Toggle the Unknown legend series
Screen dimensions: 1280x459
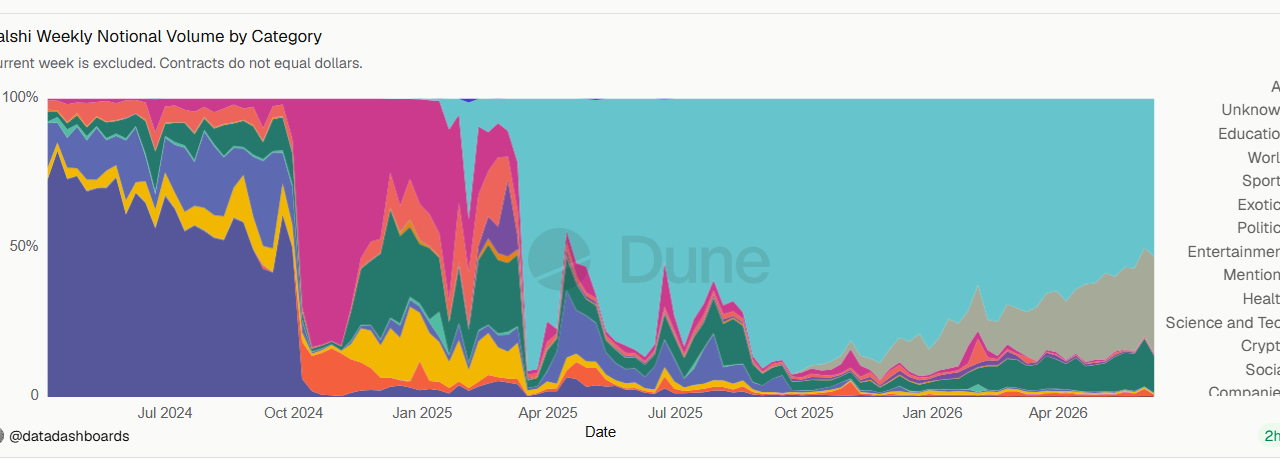[x=1250, y=110]
